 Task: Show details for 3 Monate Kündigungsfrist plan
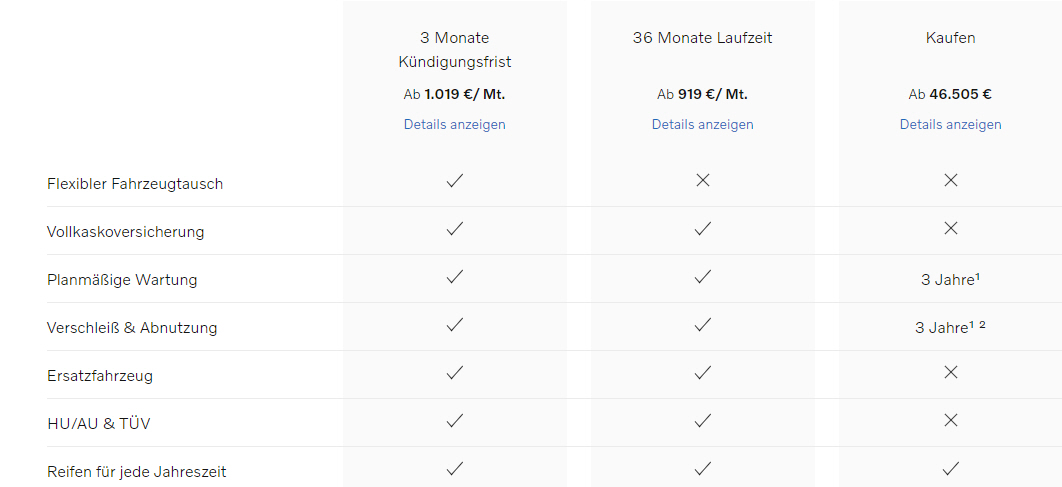click(x=455, y=125)
